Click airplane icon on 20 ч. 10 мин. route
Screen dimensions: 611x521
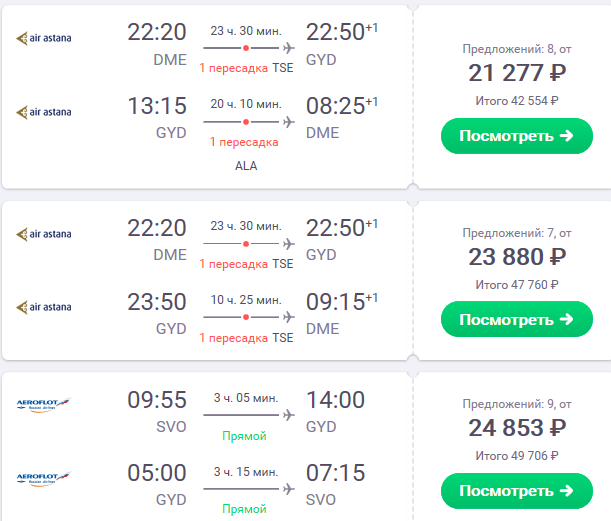[289, 121]
